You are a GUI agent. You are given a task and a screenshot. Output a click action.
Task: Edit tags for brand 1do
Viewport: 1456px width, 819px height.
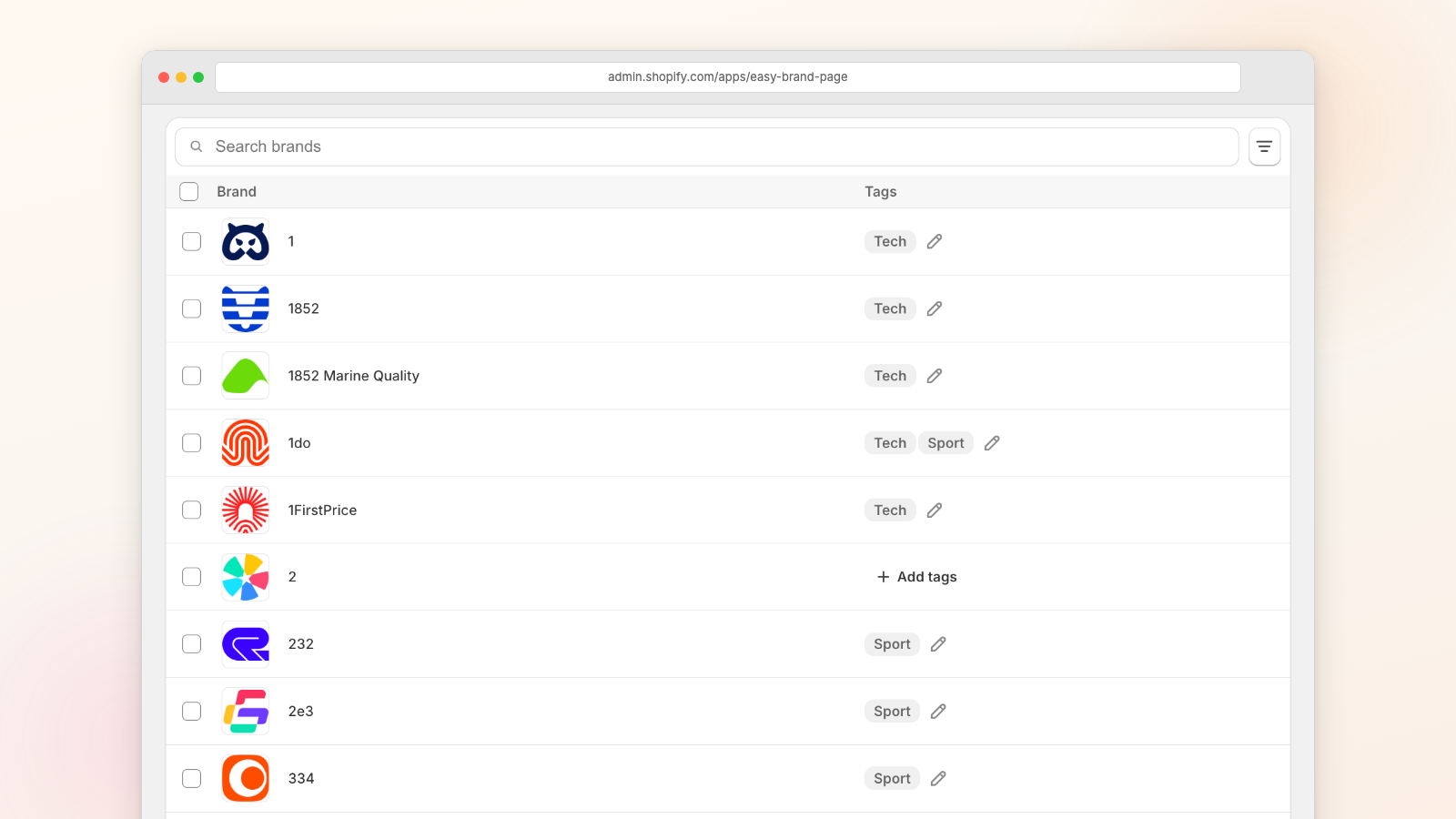[992, 443]
